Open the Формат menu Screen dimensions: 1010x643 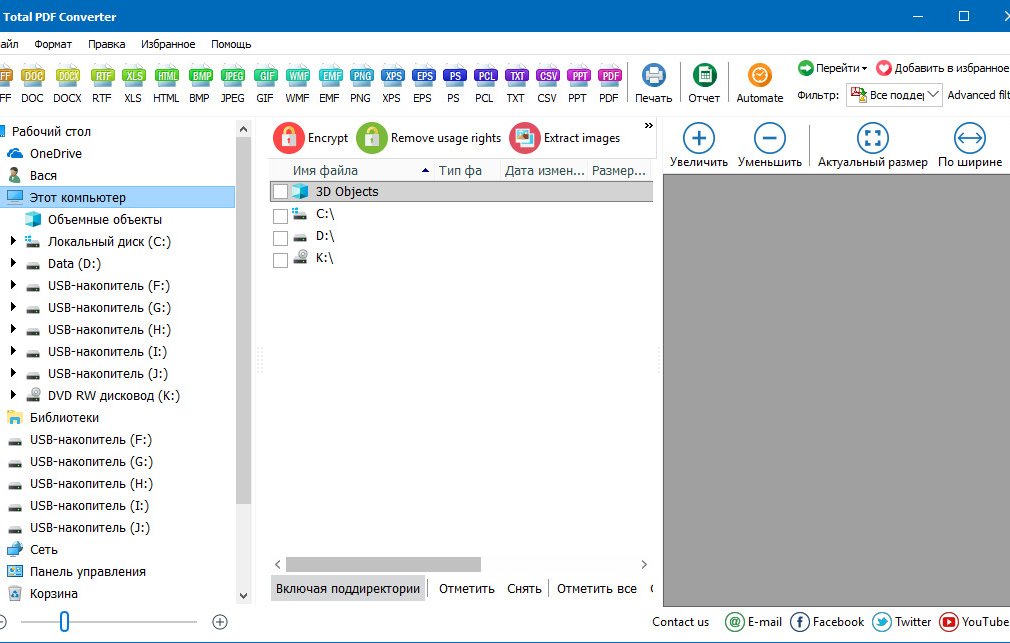53,44
